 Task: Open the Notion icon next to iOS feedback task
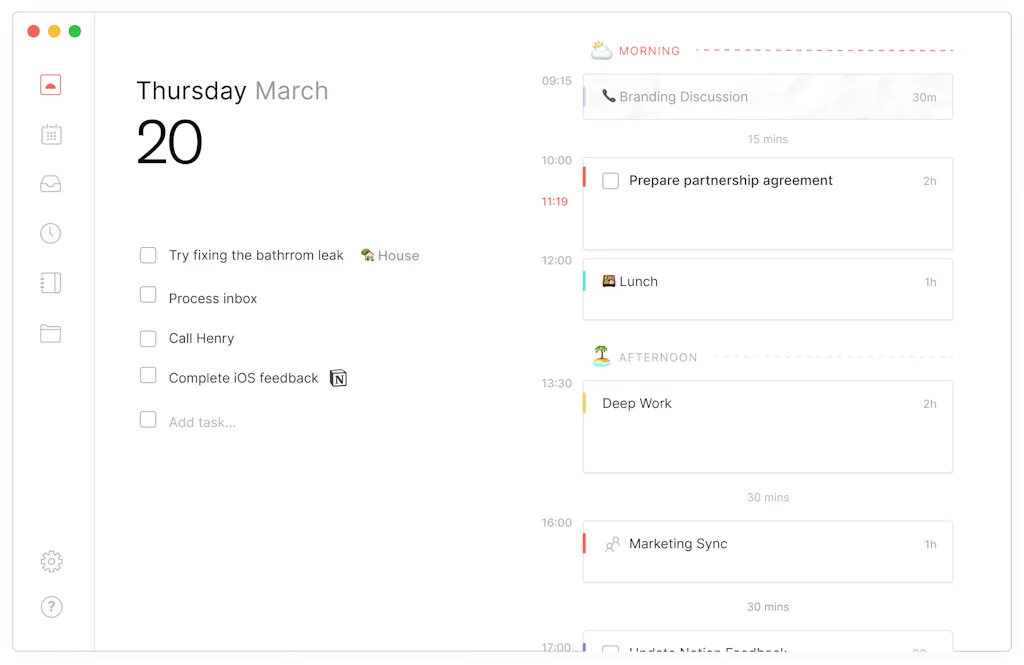(338, 377)
